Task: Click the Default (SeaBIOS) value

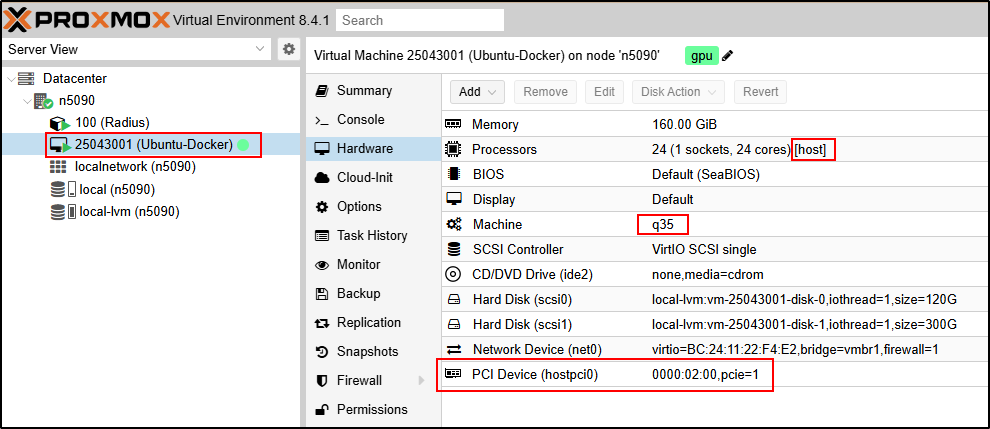Action: [706, 174]
